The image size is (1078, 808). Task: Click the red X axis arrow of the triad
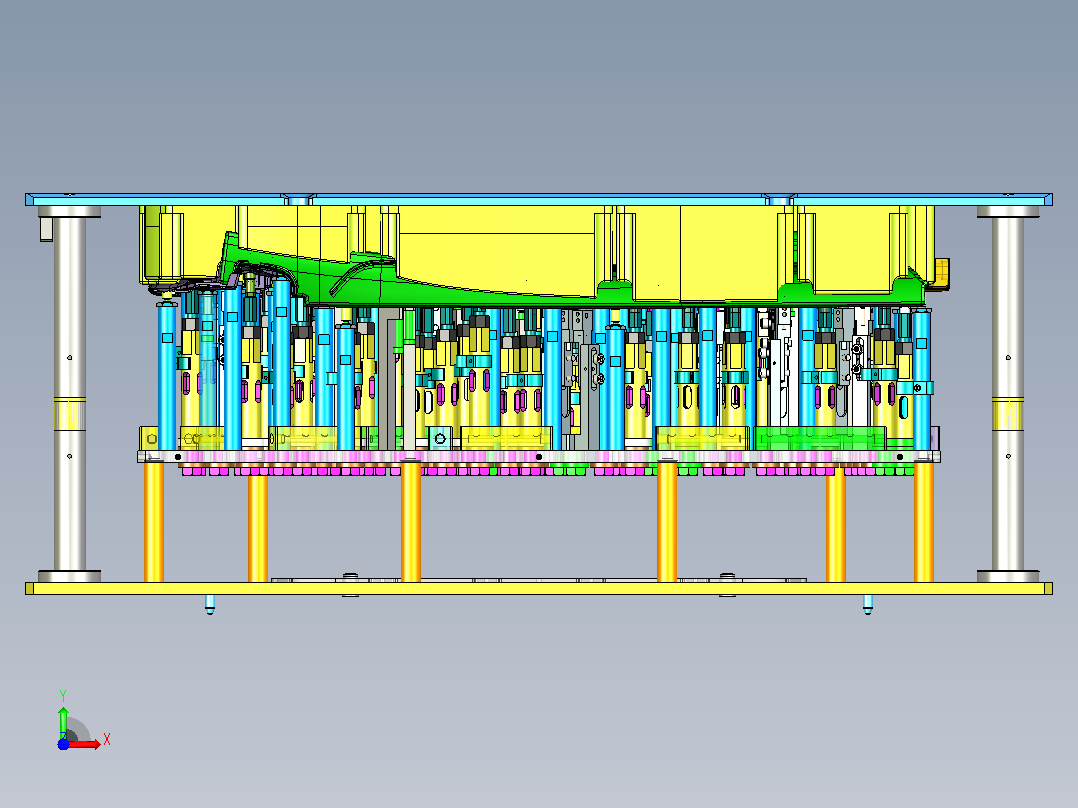click(86, 745)
